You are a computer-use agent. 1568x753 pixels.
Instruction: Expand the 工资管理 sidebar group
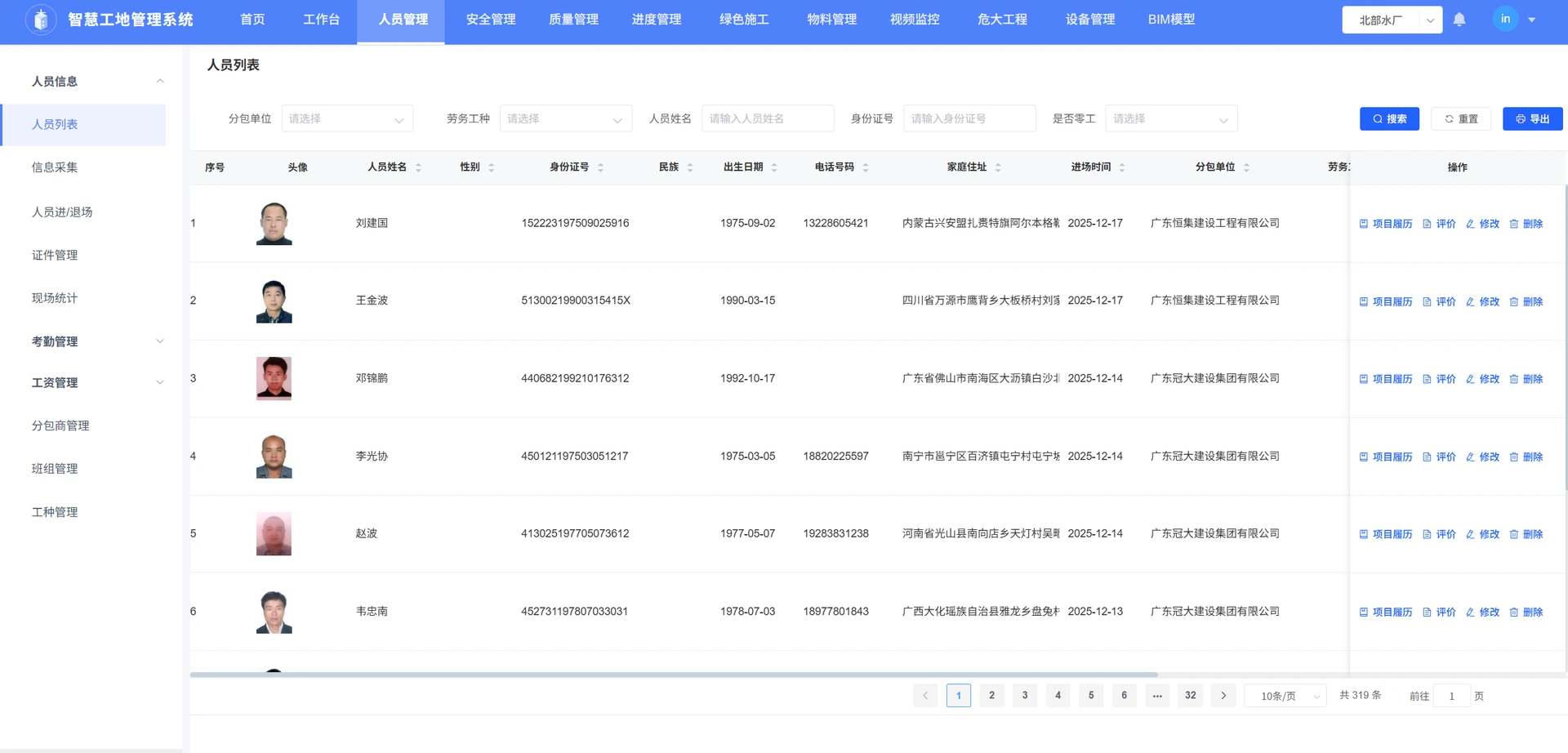click(x=160, y=382)
